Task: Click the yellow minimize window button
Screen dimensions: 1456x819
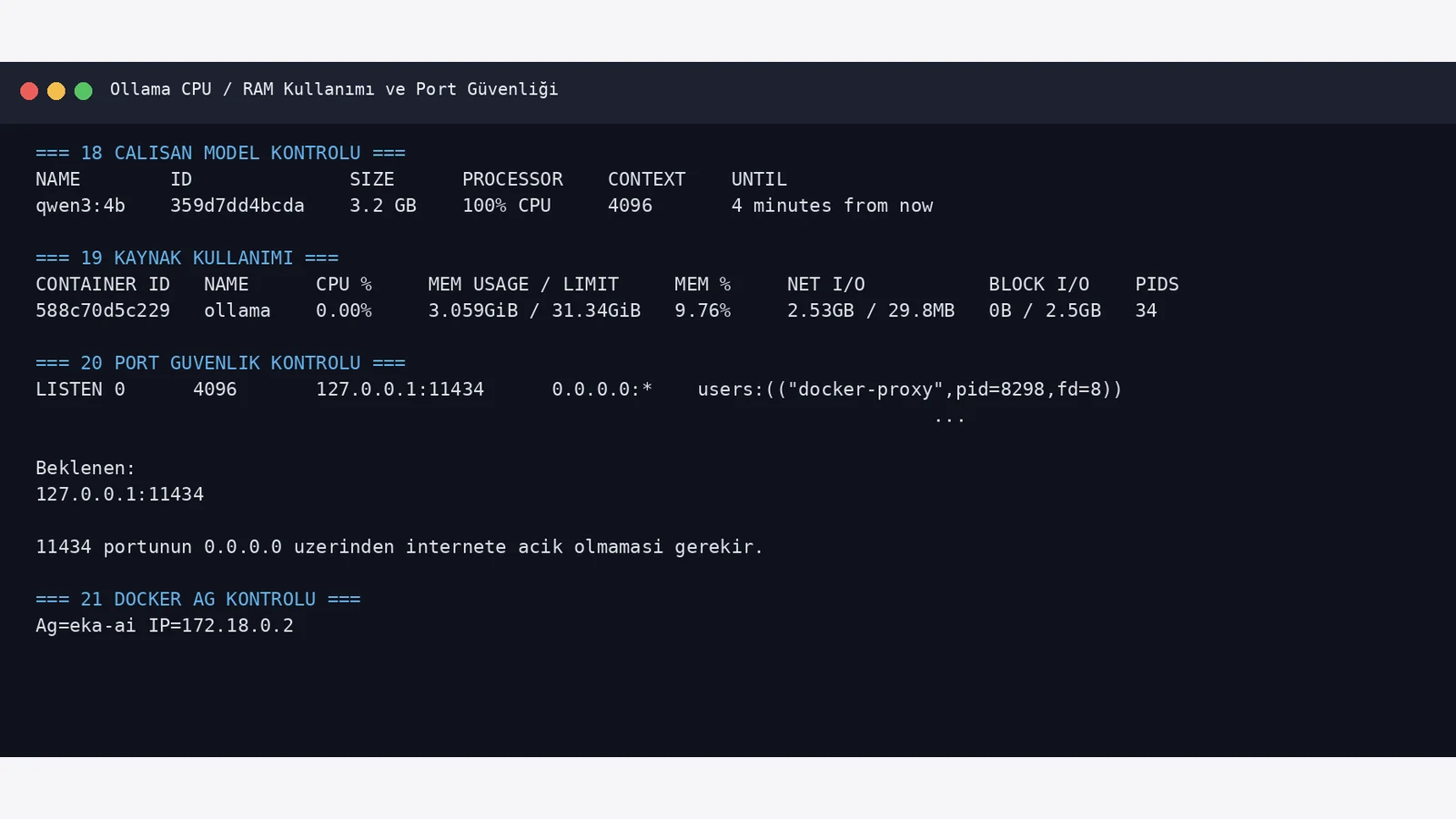Action: click(56, 91)
